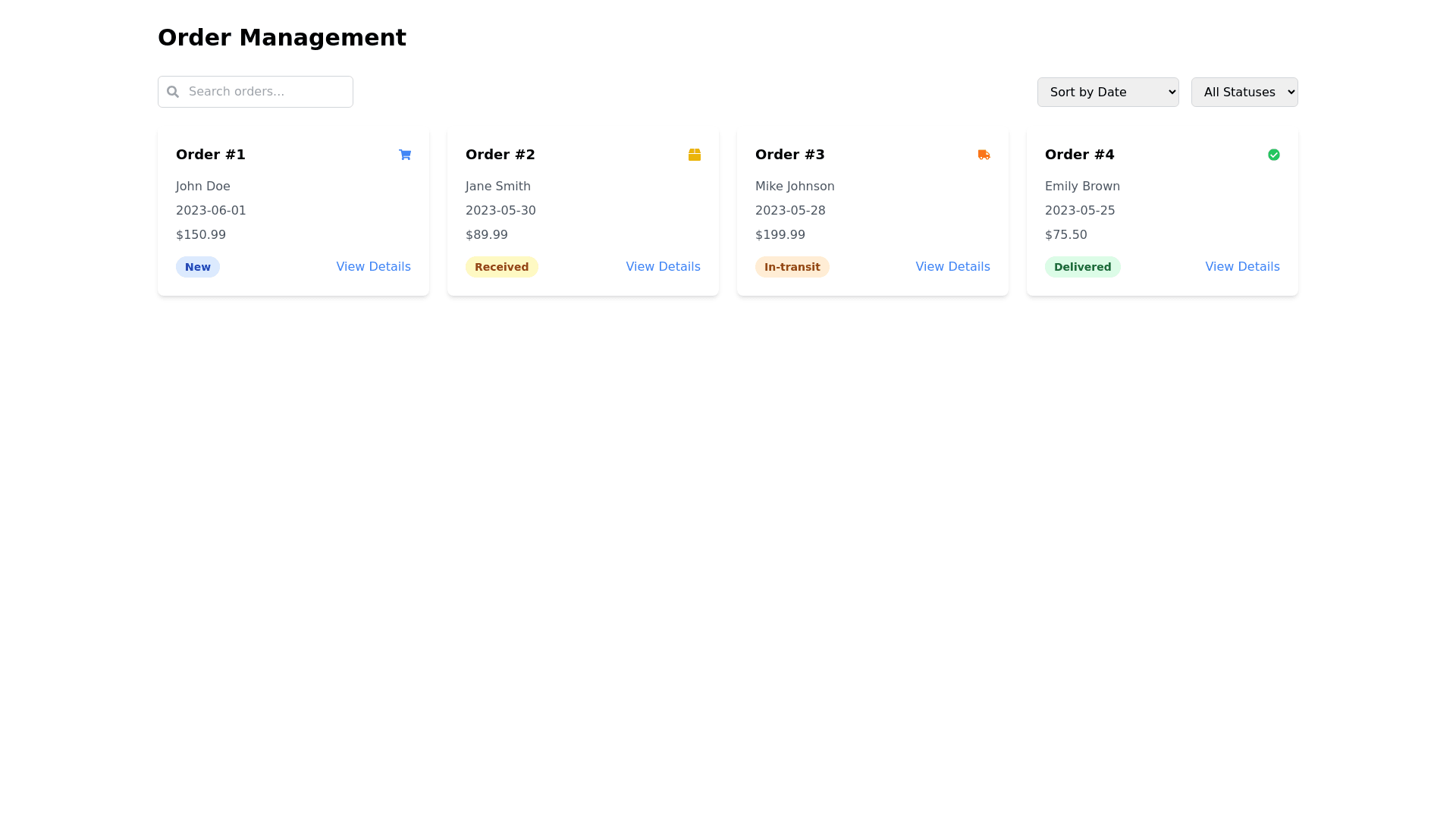The width and height of the screenshot is (1456, 819).
Task: Click the blue New status badge
Action: 198,267
